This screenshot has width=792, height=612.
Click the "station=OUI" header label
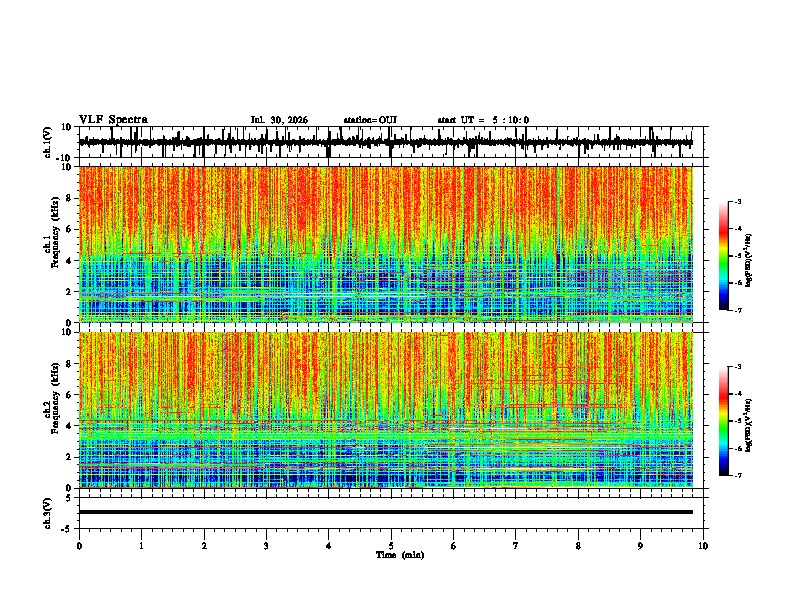[370, 120]
